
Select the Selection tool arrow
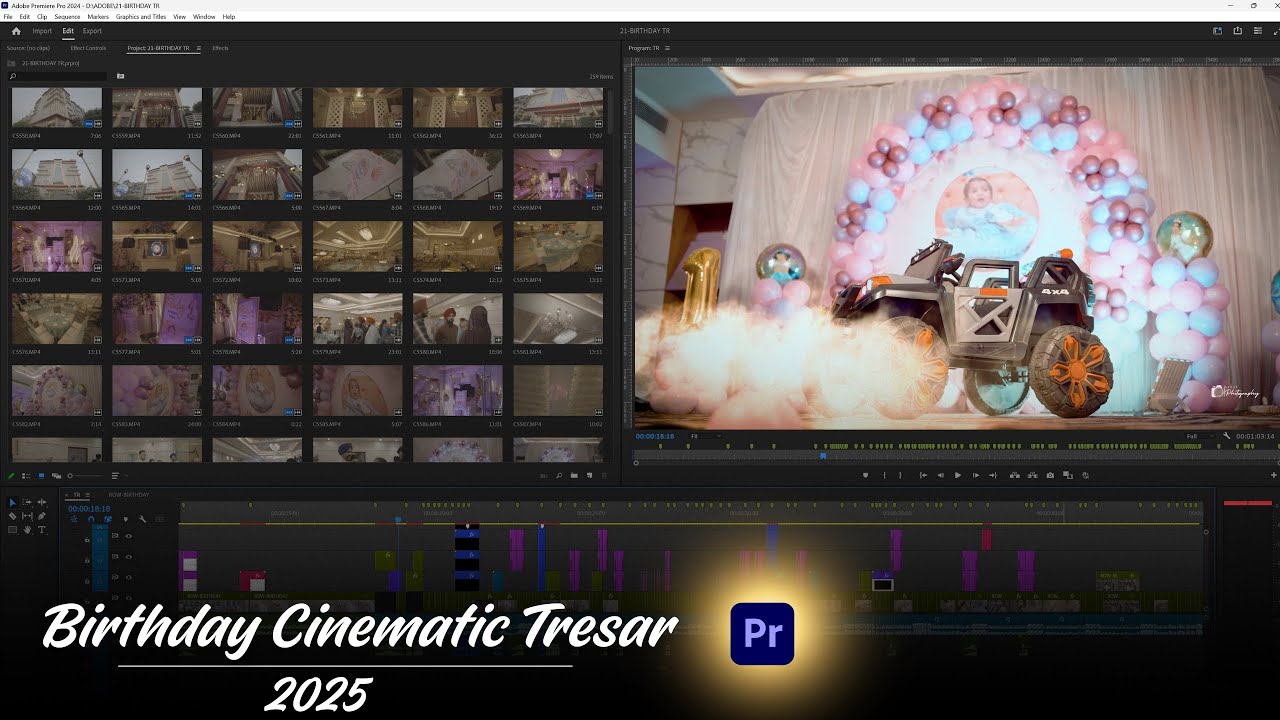[12, 502]
